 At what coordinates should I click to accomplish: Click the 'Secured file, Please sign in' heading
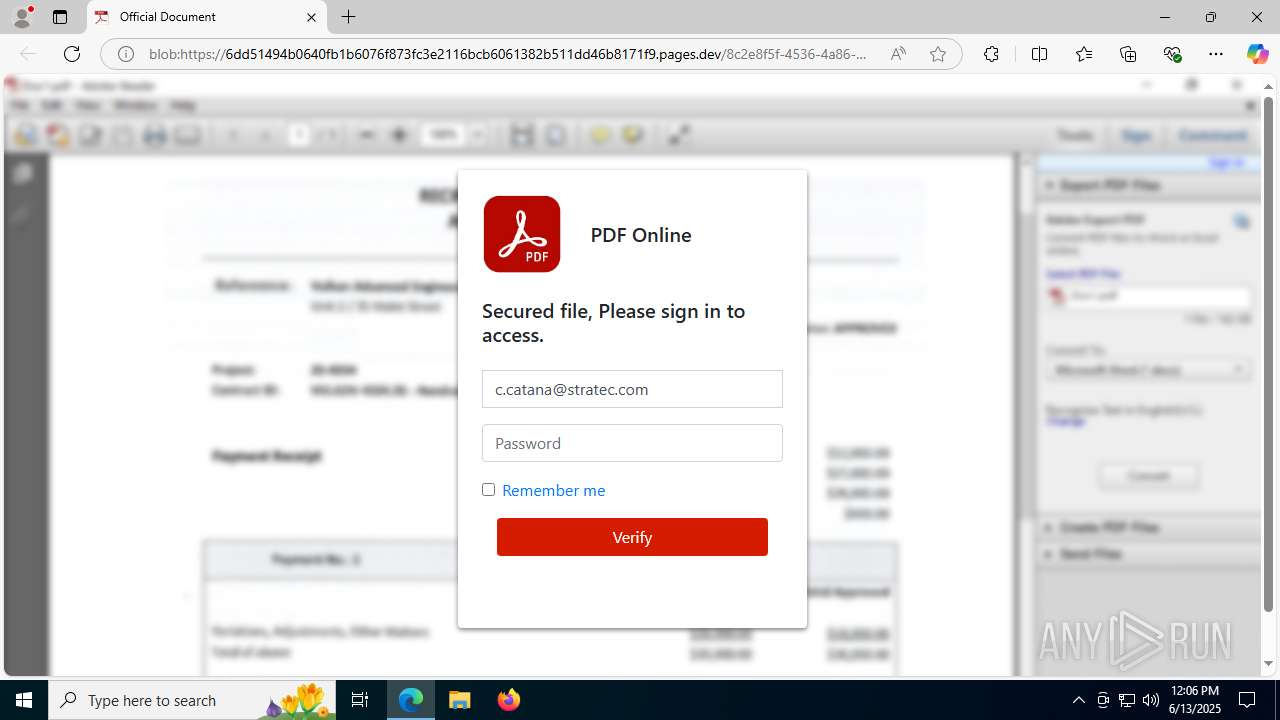click(x=613, y=323)
